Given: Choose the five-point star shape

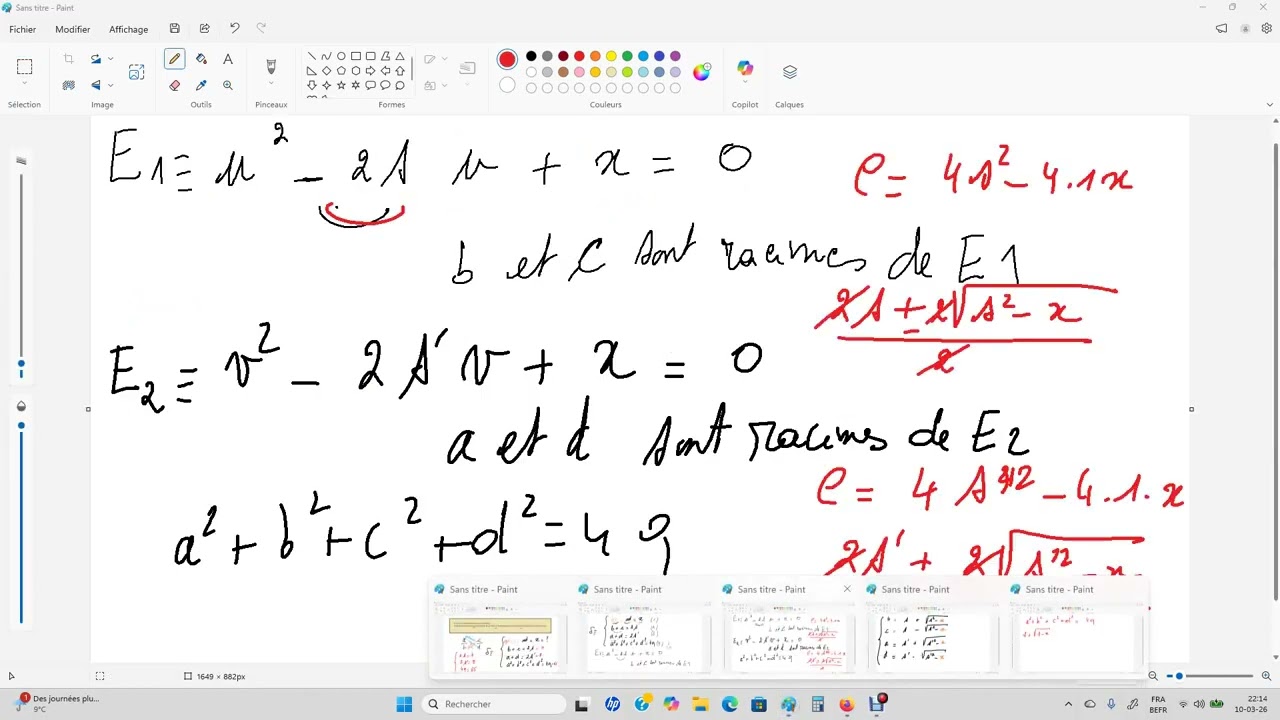Looking at the screenshot, I should point(341,85).
